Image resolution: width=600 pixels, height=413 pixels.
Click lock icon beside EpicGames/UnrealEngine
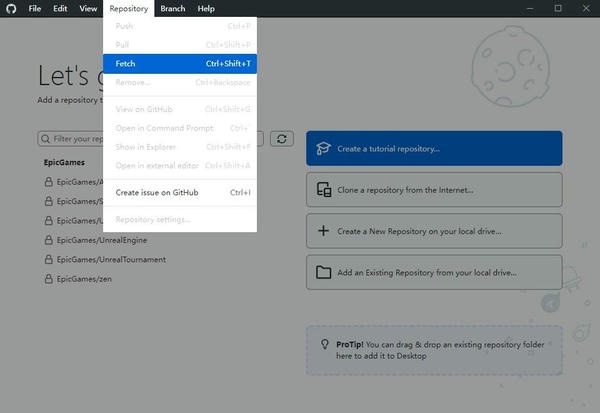49,240
